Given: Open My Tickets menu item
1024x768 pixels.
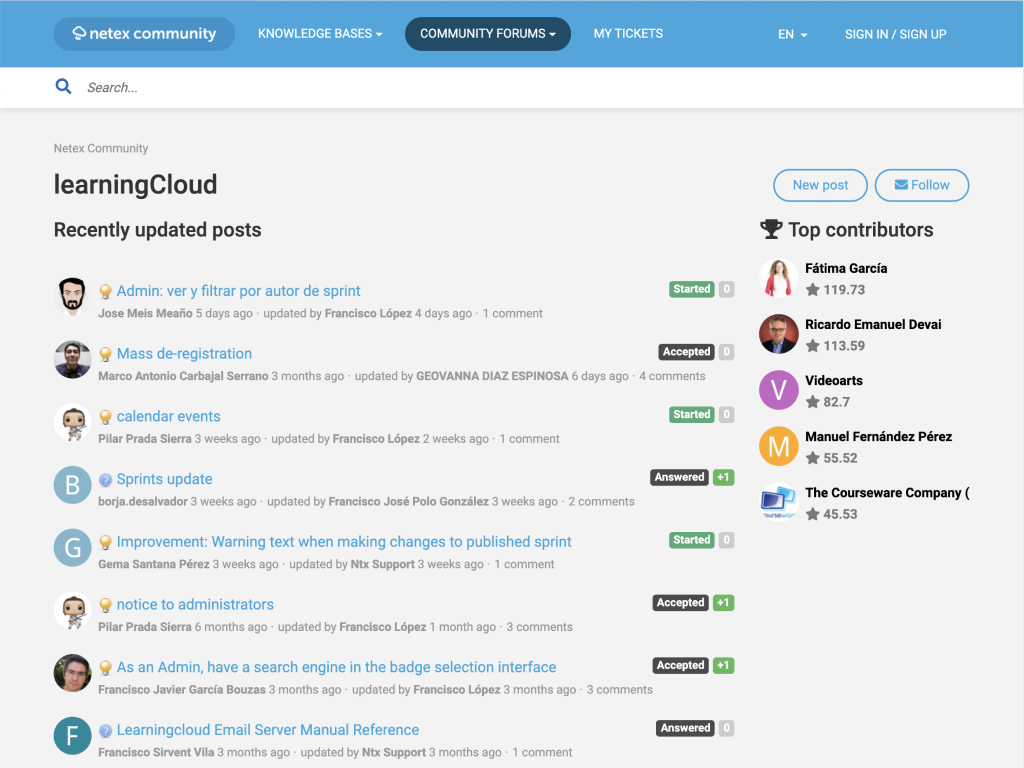Looking at the screenshot, I should tap(628, 34).
